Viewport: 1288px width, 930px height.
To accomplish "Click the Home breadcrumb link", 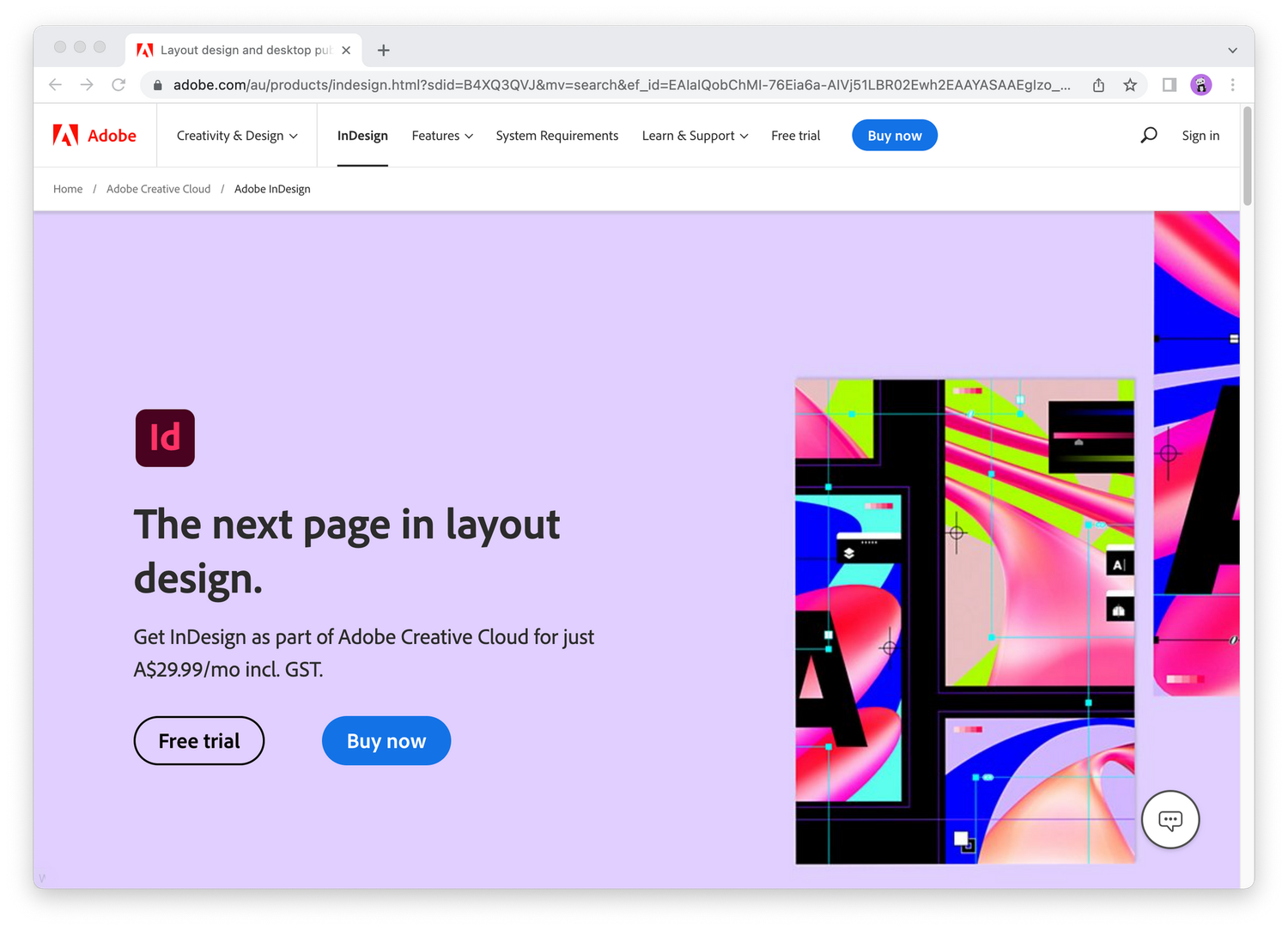I will 68,189.
